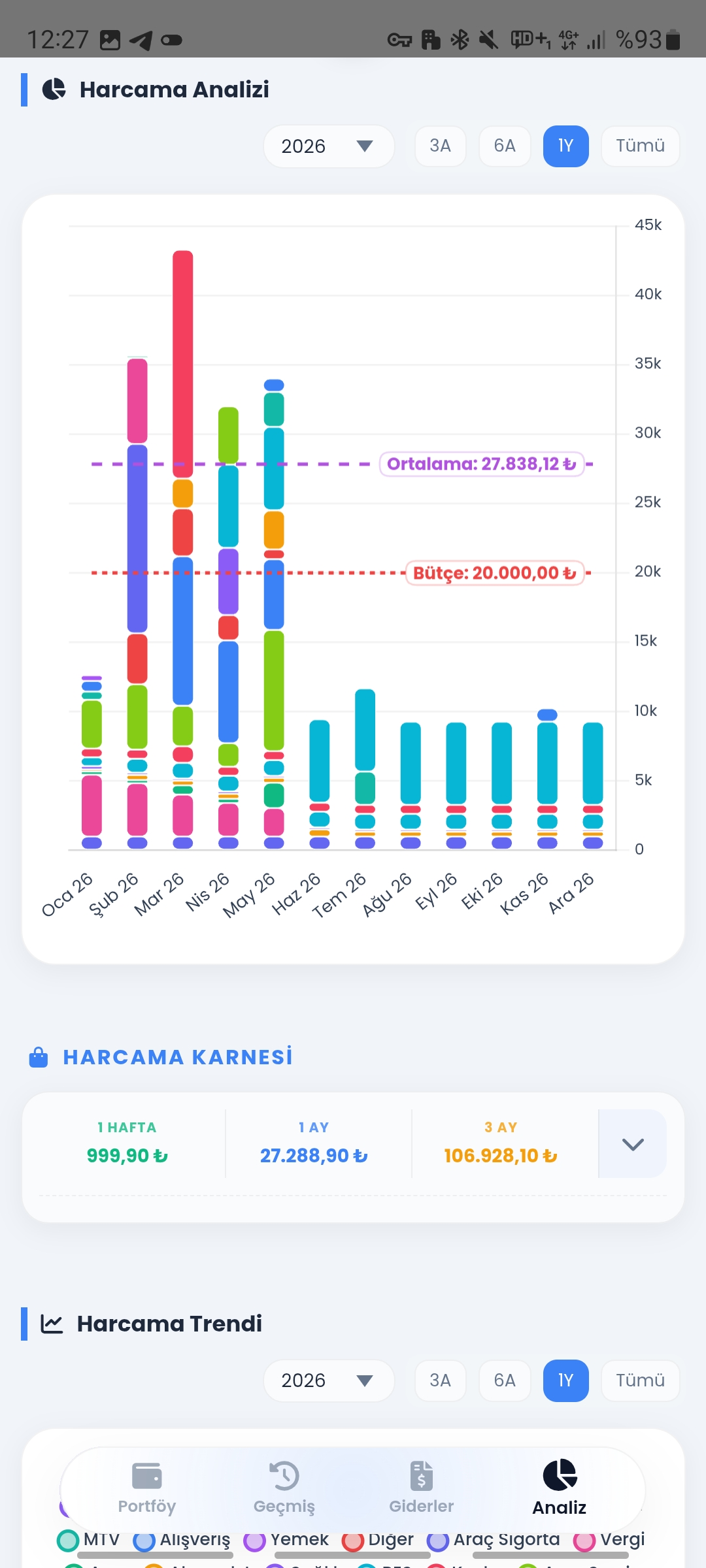Select 3A range in Harcama Analizi
Screen dimensions: 706x1568
coord(441,146)
